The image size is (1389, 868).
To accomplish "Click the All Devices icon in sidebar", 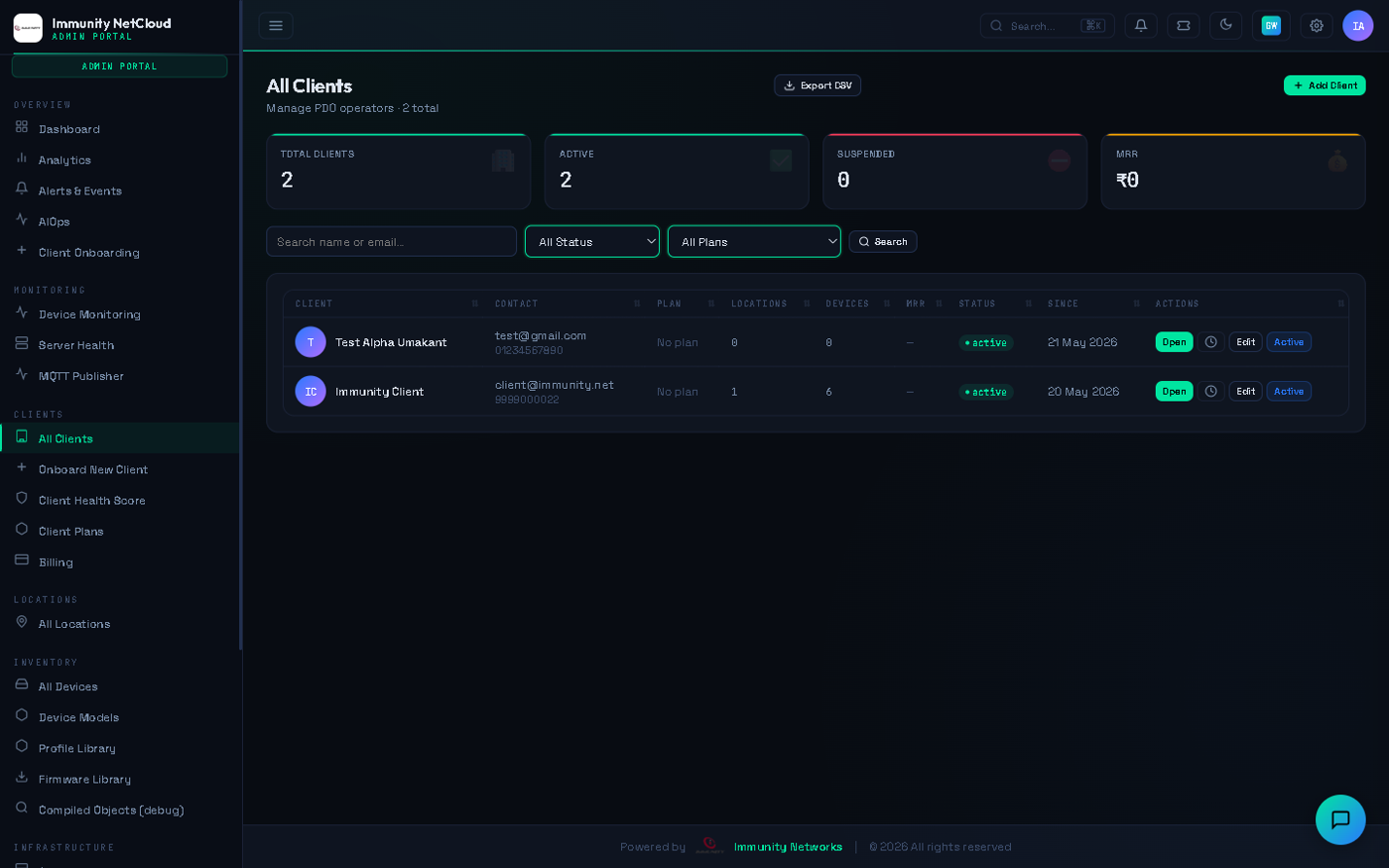I will 22,684.
